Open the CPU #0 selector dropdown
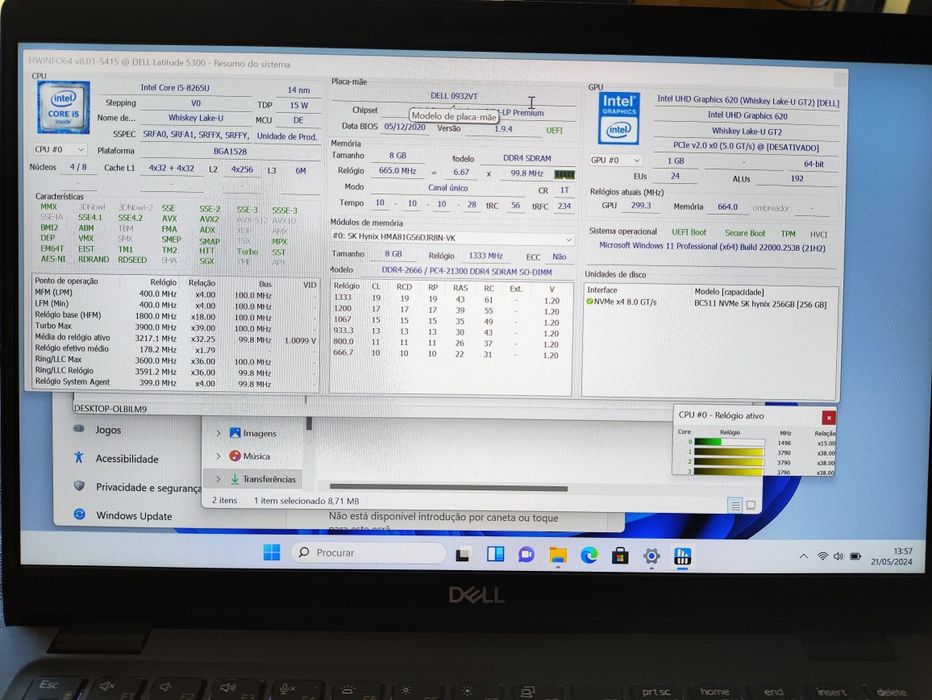The width and height of the screenshot is (932, 700). click(59, 149)
